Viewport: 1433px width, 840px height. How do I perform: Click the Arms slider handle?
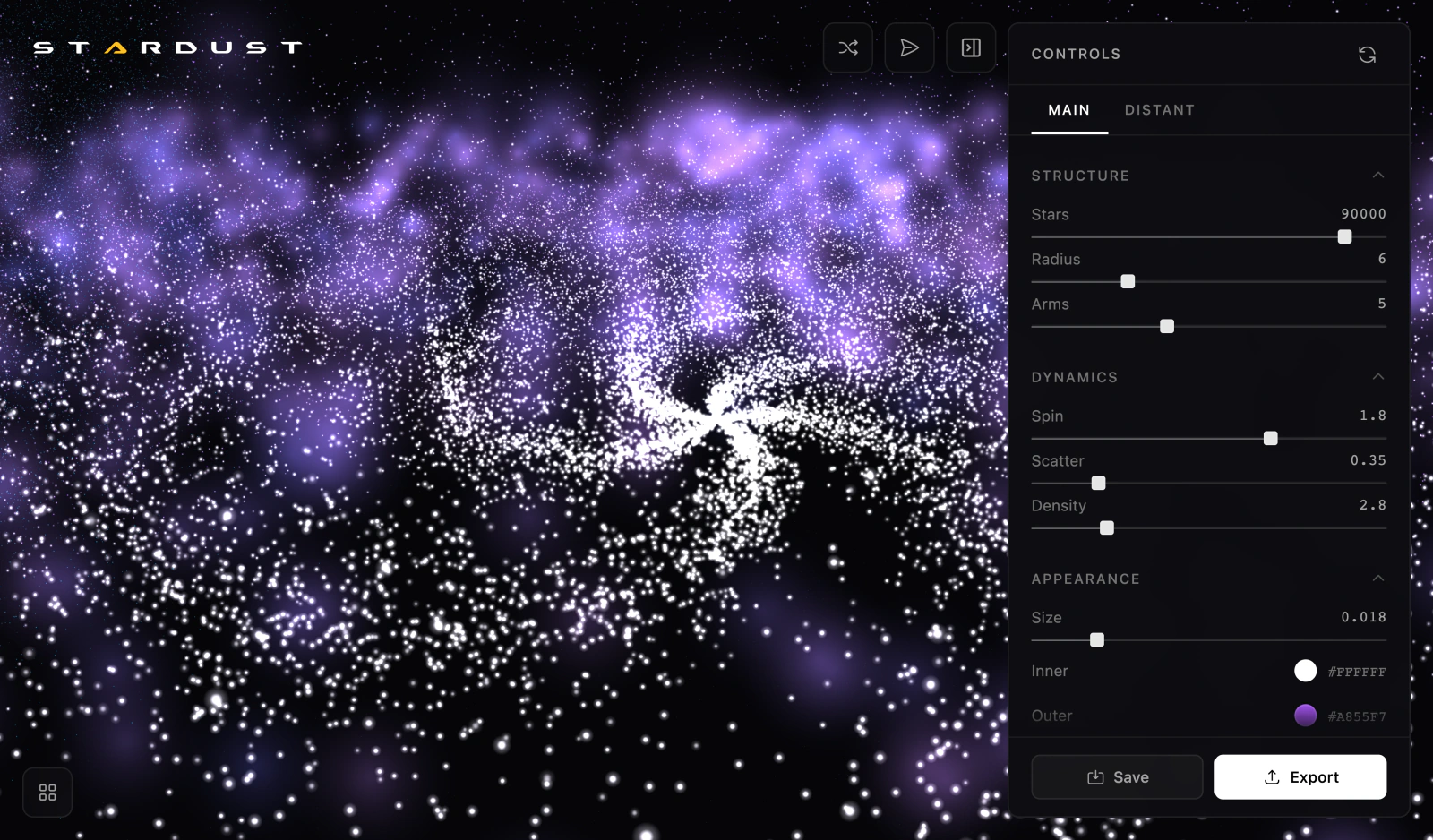click(x=1167, y=326)
